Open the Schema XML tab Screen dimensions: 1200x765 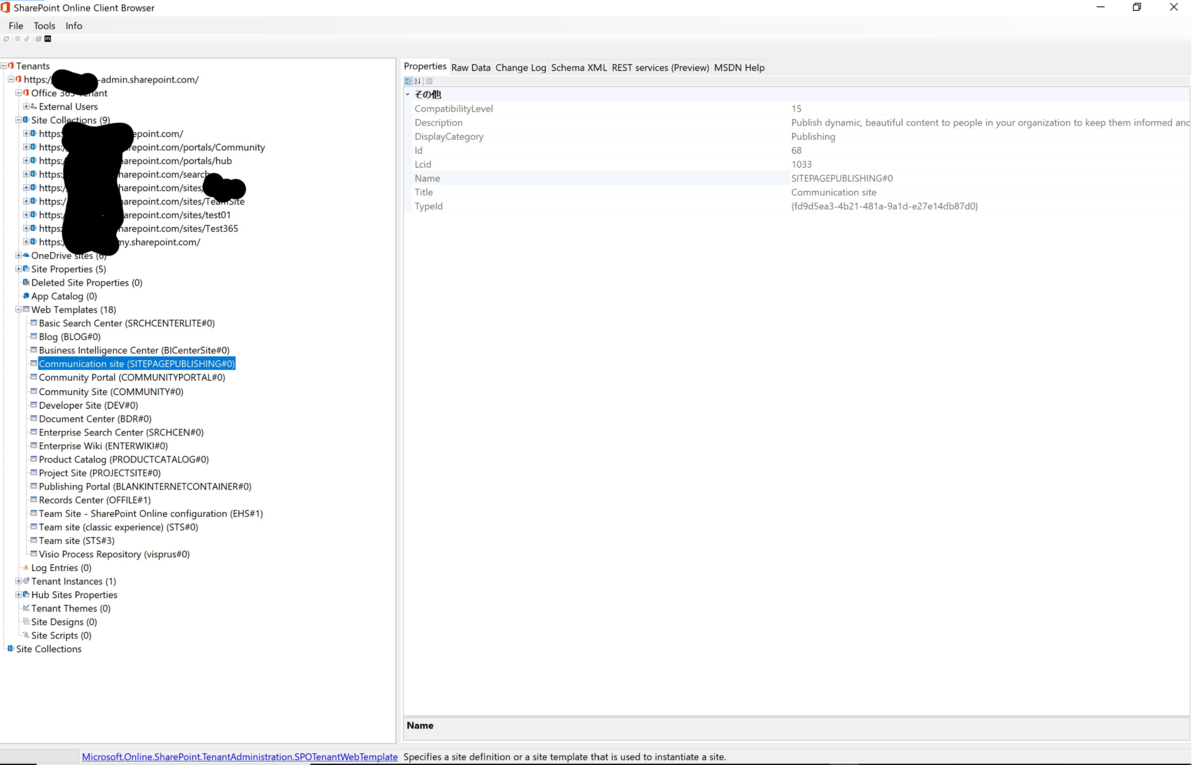pos(579,68)
